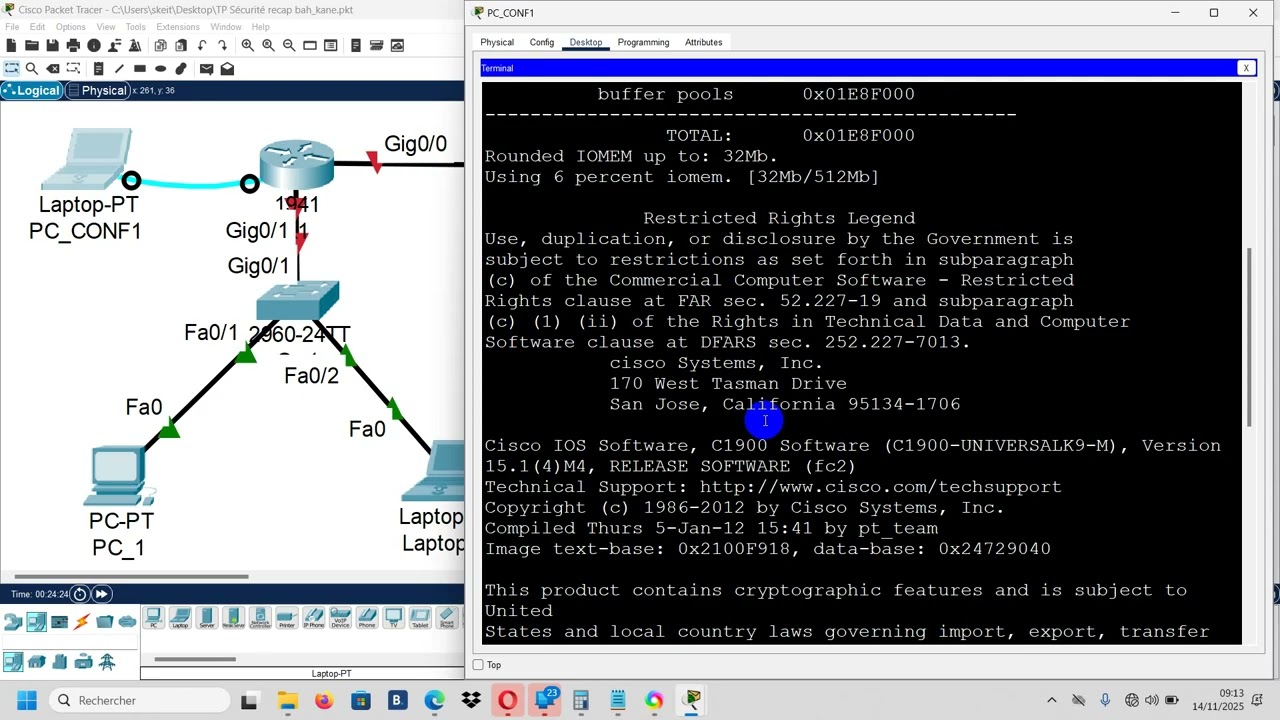Choose the Place Note tool
Image resolution: width=1280 pixels, height=720 pixels.
pyautogui.click(x=98, y=68)
